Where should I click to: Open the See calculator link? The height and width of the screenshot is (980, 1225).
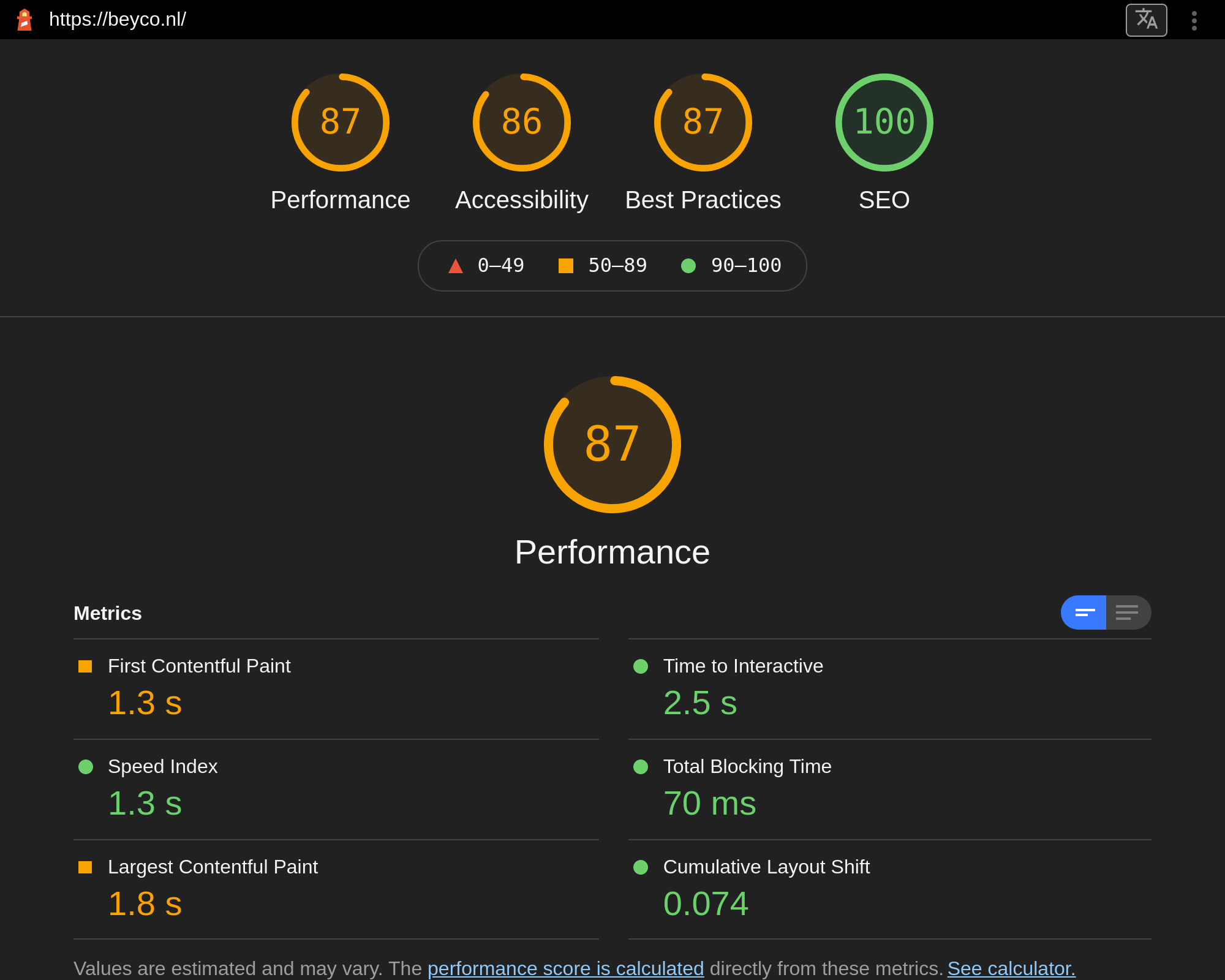[1011, 968]
